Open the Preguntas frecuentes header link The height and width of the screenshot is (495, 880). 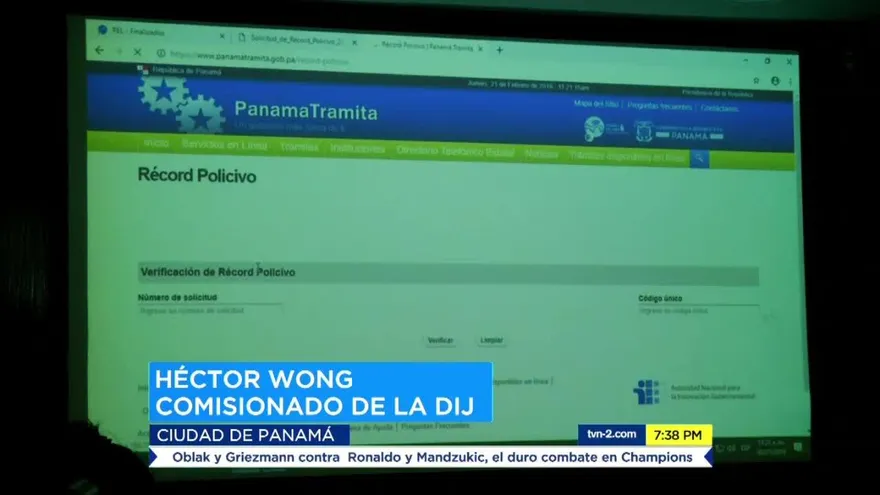coord(659,106)
